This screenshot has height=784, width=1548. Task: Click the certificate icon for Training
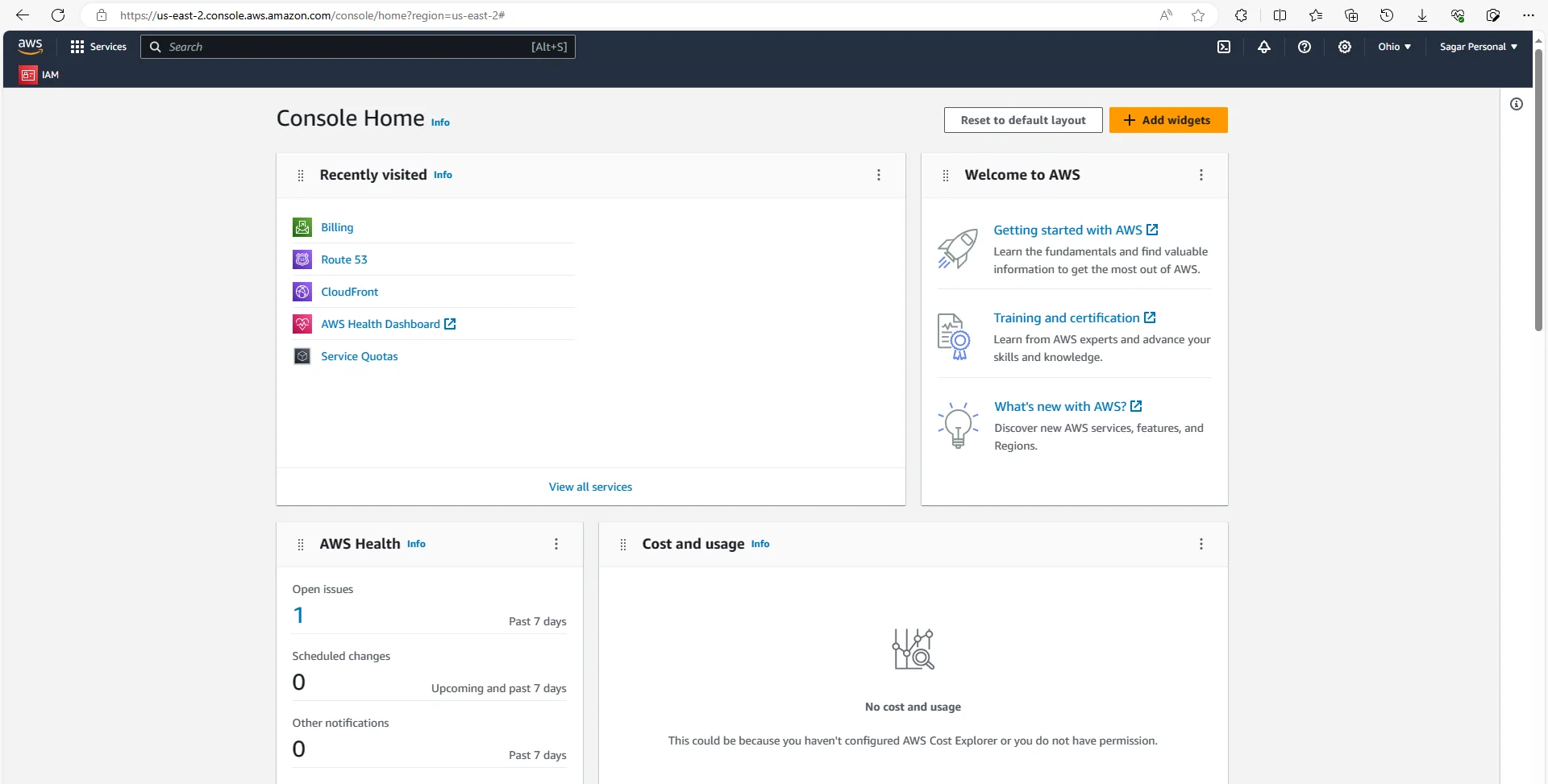click(955, 337)
